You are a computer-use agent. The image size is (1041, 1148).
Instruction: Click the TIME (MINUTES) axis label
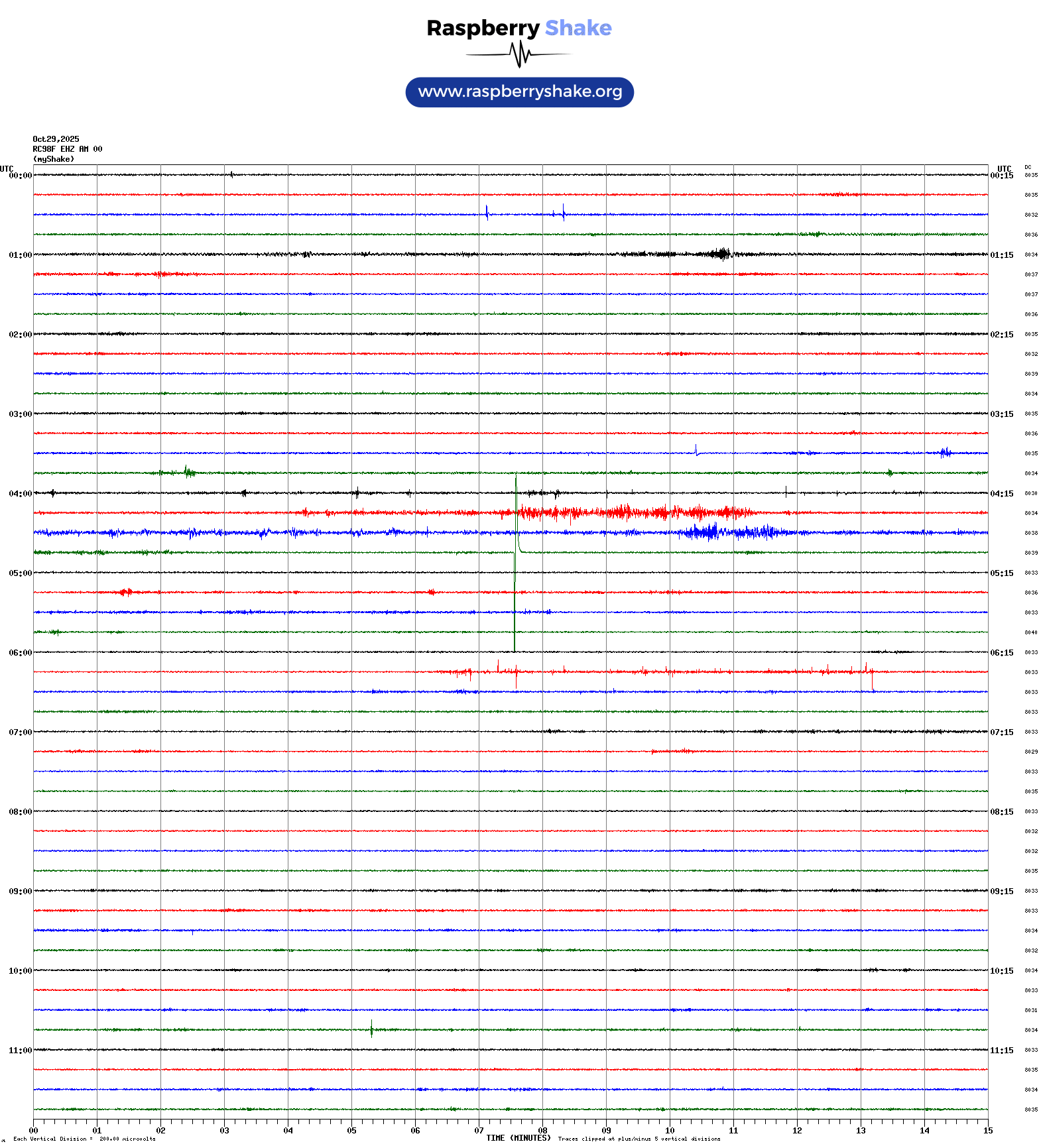click(x=518, y=1138)
